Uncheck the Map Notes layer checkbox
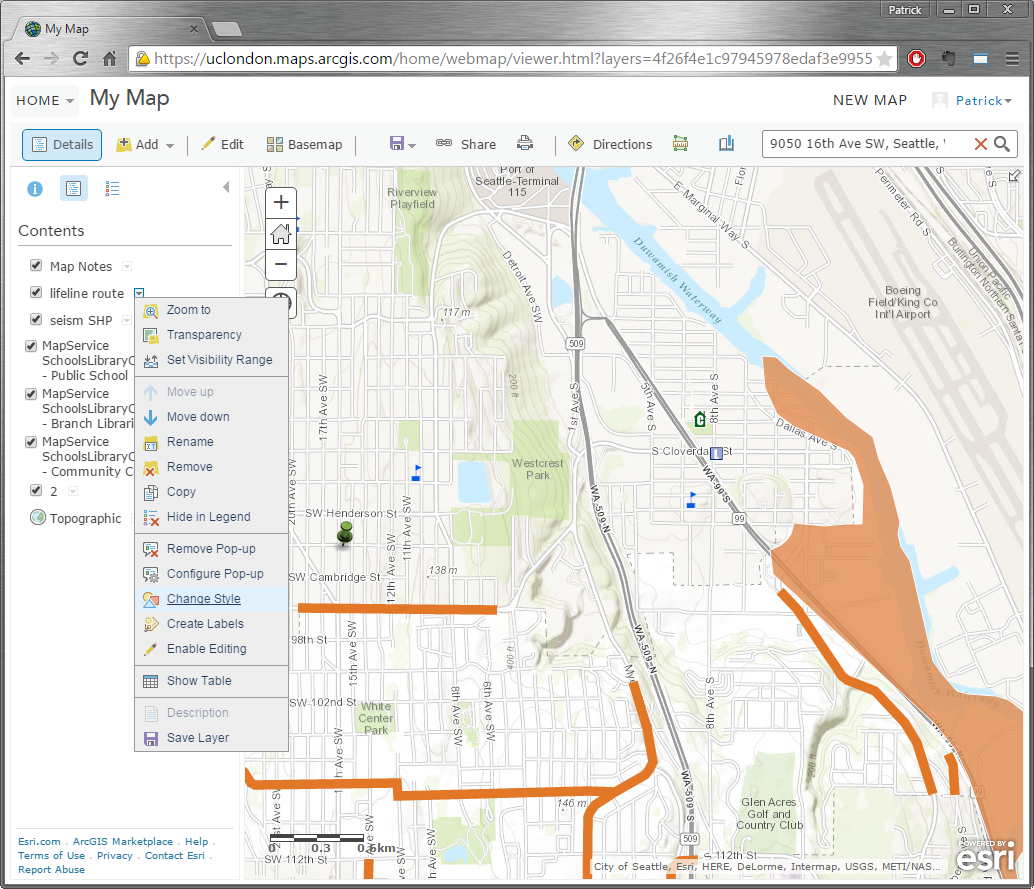The width and height of the screenshot is (1034, 889). pos(36,266)
